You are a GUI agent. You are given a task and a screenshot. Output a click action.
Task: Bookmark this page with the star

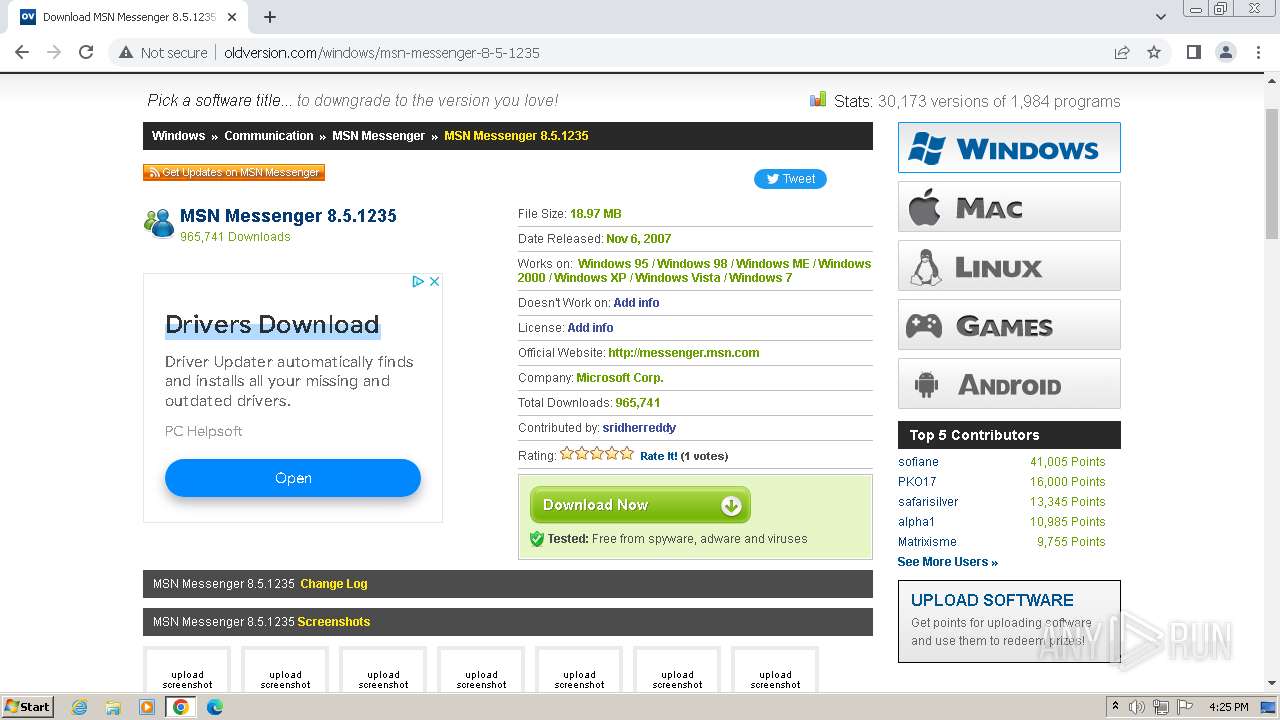click(1154, 52)
